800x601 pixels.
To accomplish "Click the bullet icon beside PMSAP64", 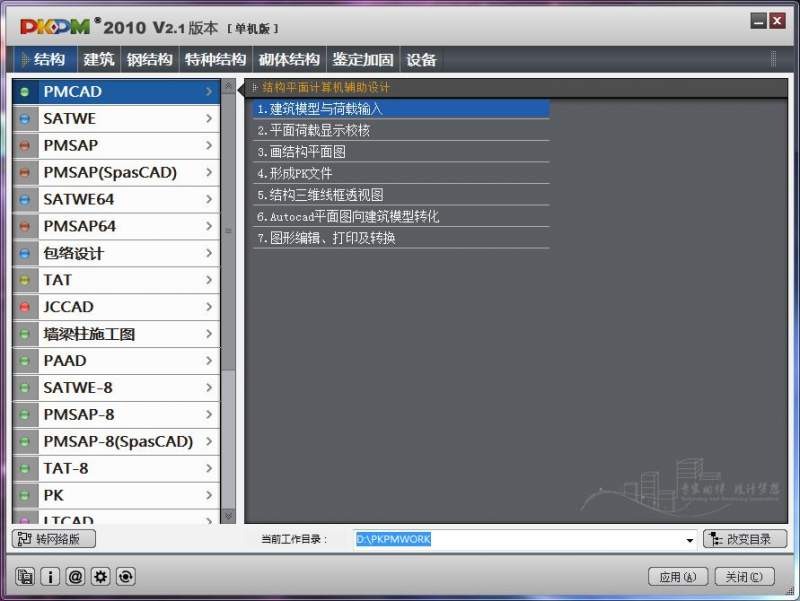I will coord(24,227).
